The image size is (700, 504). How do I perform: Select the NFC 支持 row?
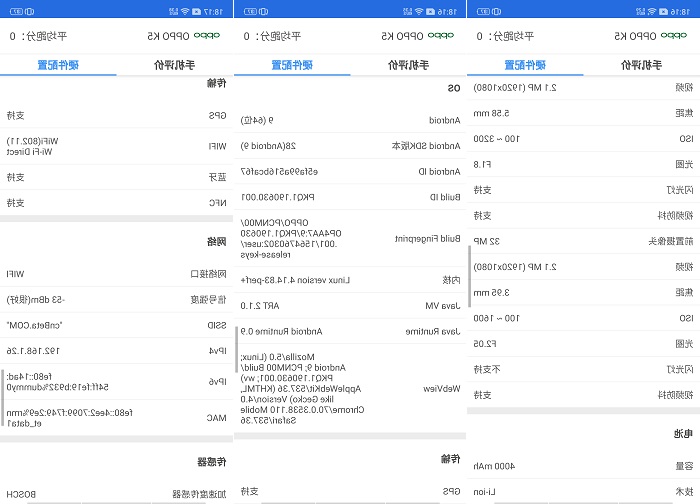[117, 203]
